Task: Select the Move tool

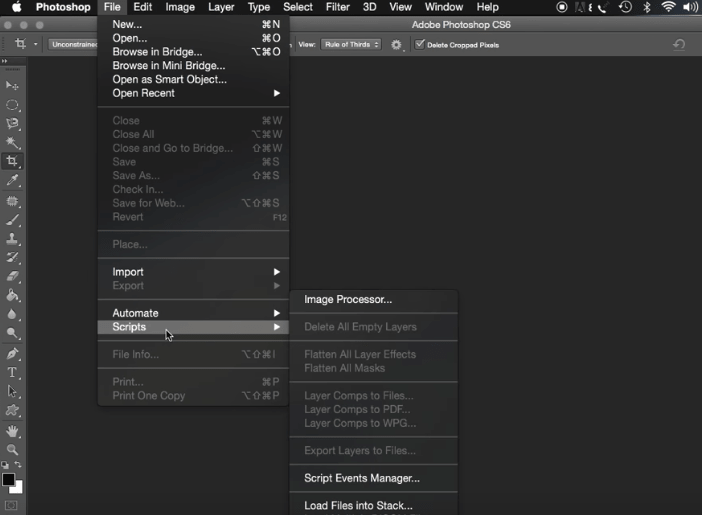Action: point(13,86)
